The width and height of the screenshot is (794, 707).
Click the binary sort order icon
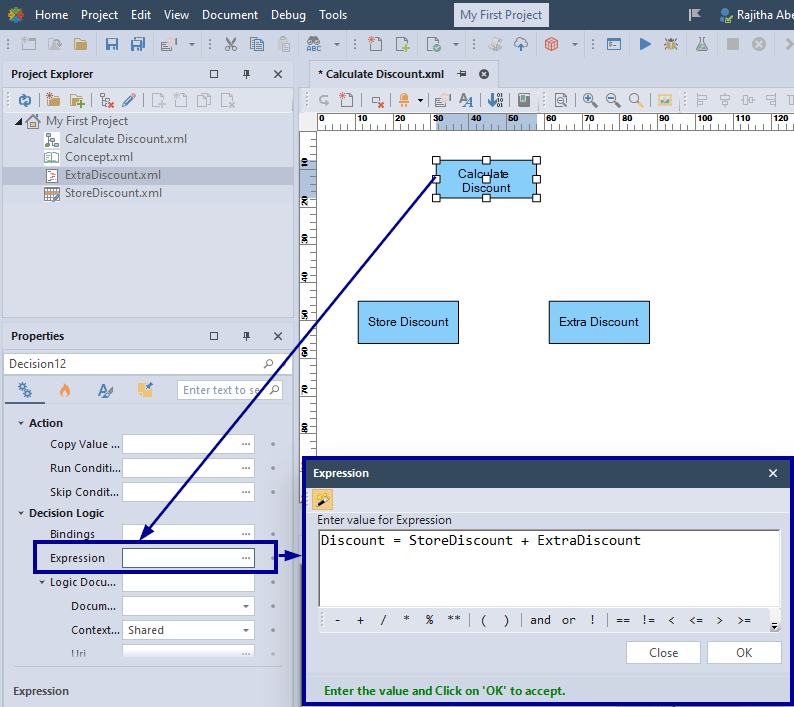click(x=495, y=100)
